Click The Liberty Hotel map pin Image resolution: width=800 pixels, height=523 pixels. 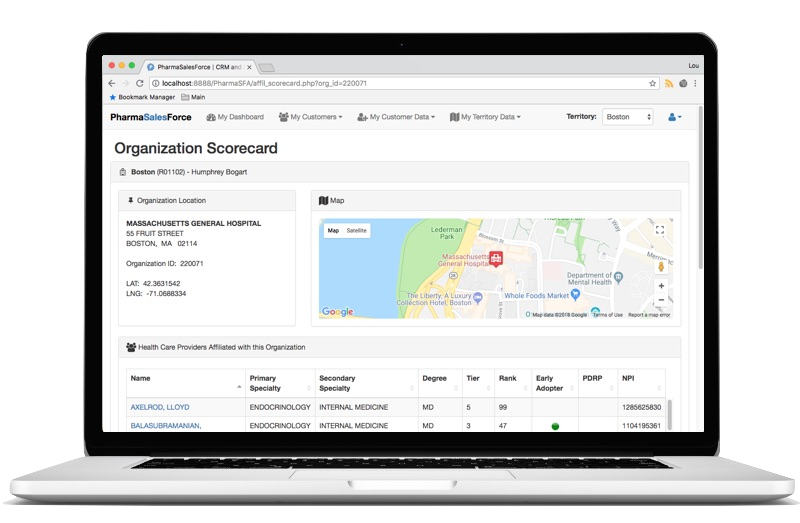pos(478,297)
